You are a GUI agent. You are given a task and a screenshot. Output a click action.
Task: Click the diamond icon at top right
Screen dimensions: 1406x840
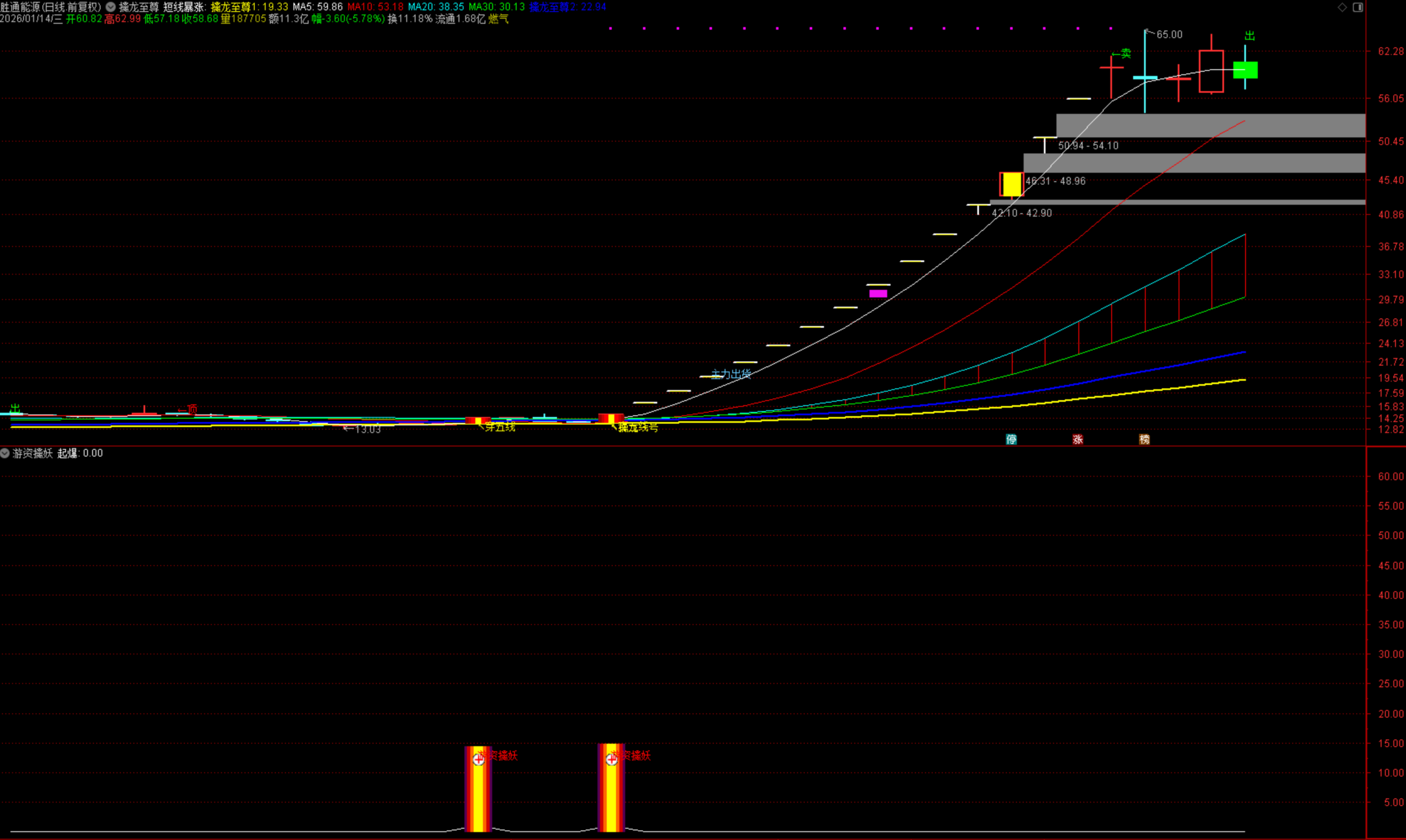[x=1342, y=7]
